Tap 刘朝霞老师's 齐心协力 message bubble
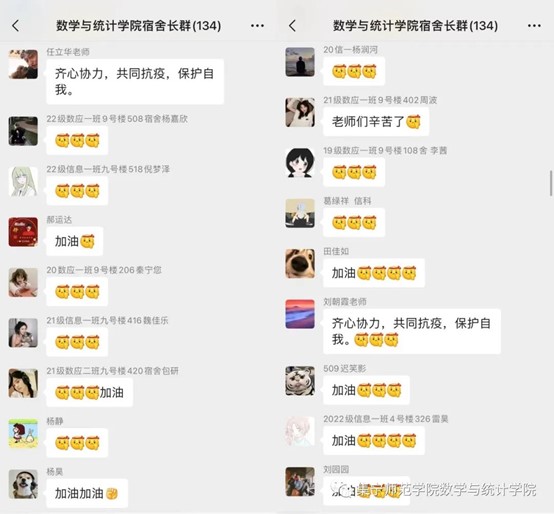The height and width of the screenshot is (514, 554). [412, 331]
